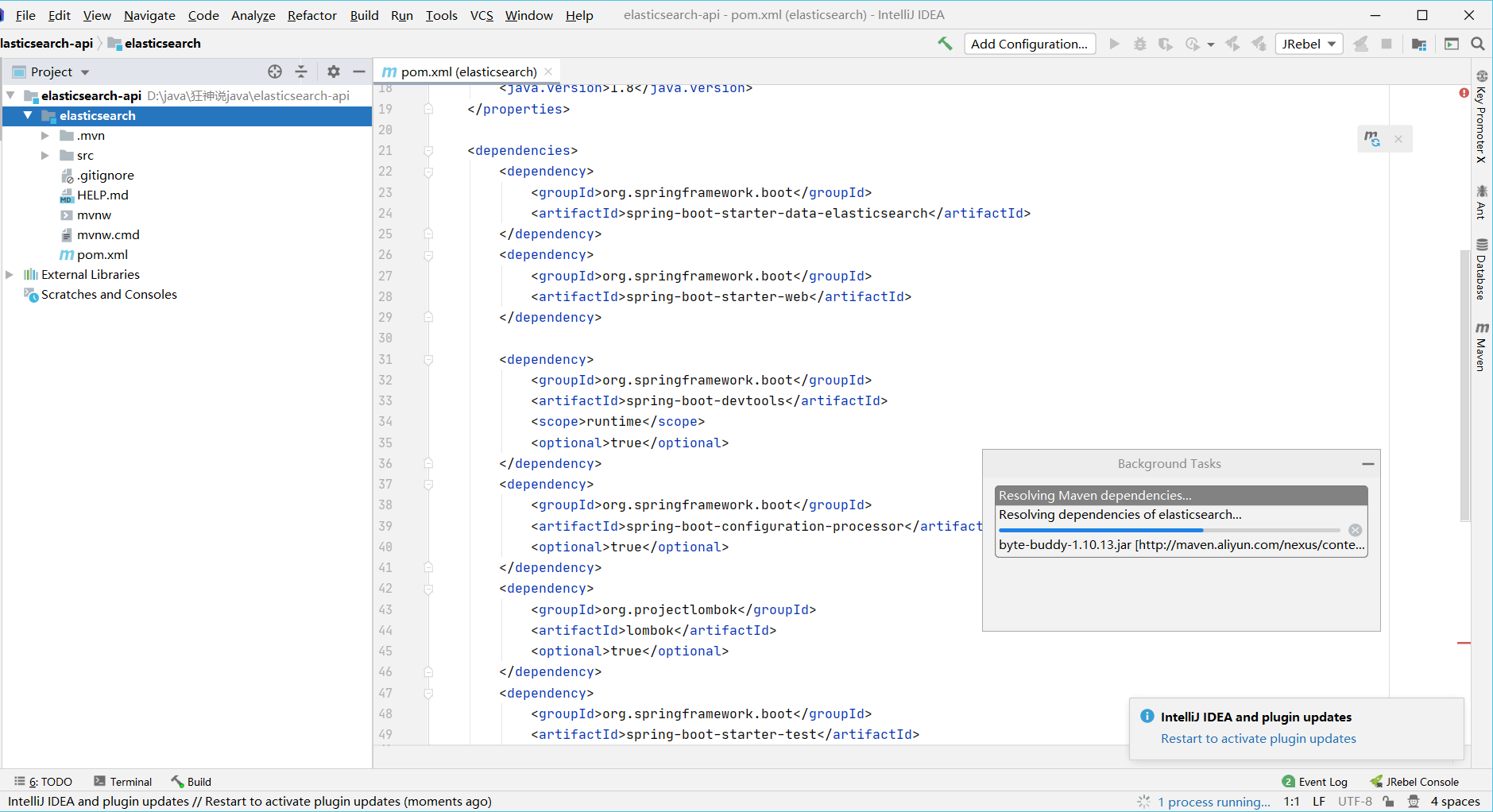The image size is (1493, 812).
Task: Click Add Configuration... button
Action: [x=1030, y=44]
